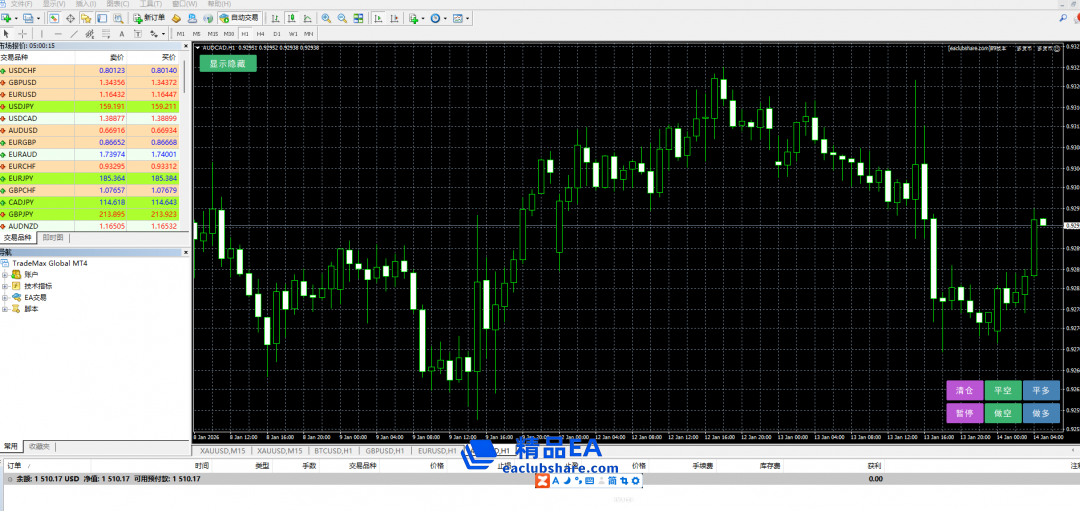Viewport: 1080px width, 511px height.
Task: Select the USDJPY row in Market Watch
Action: pyautogui.click(x=92, y=107)
